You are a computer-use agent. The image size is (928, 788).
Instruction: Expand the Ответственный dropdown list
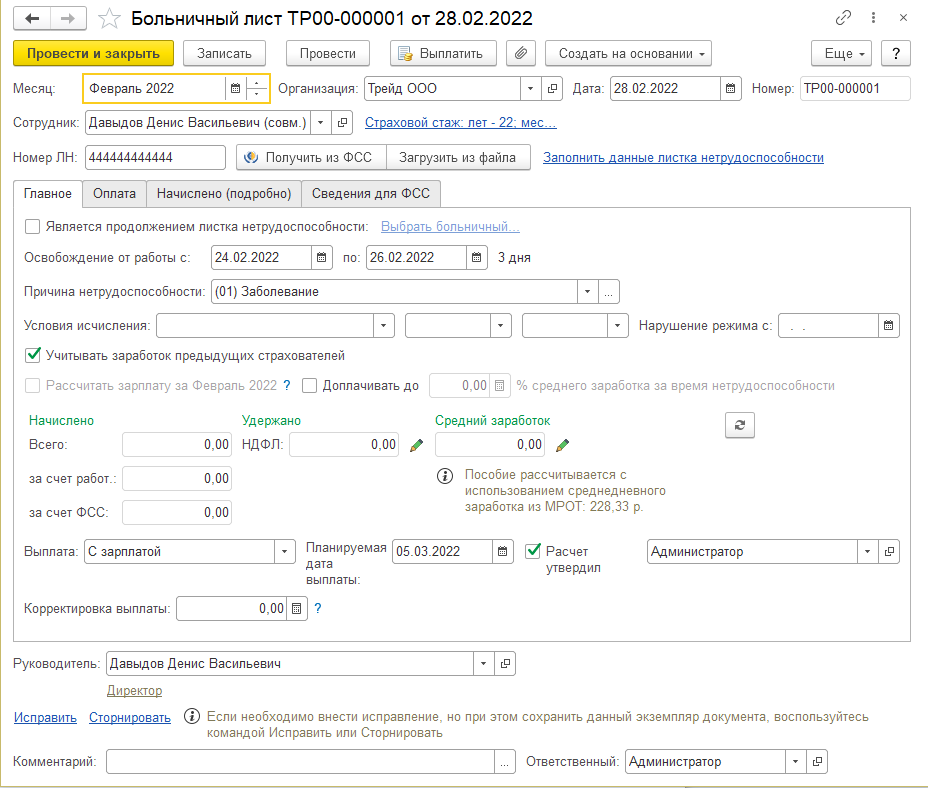point(795,761)
